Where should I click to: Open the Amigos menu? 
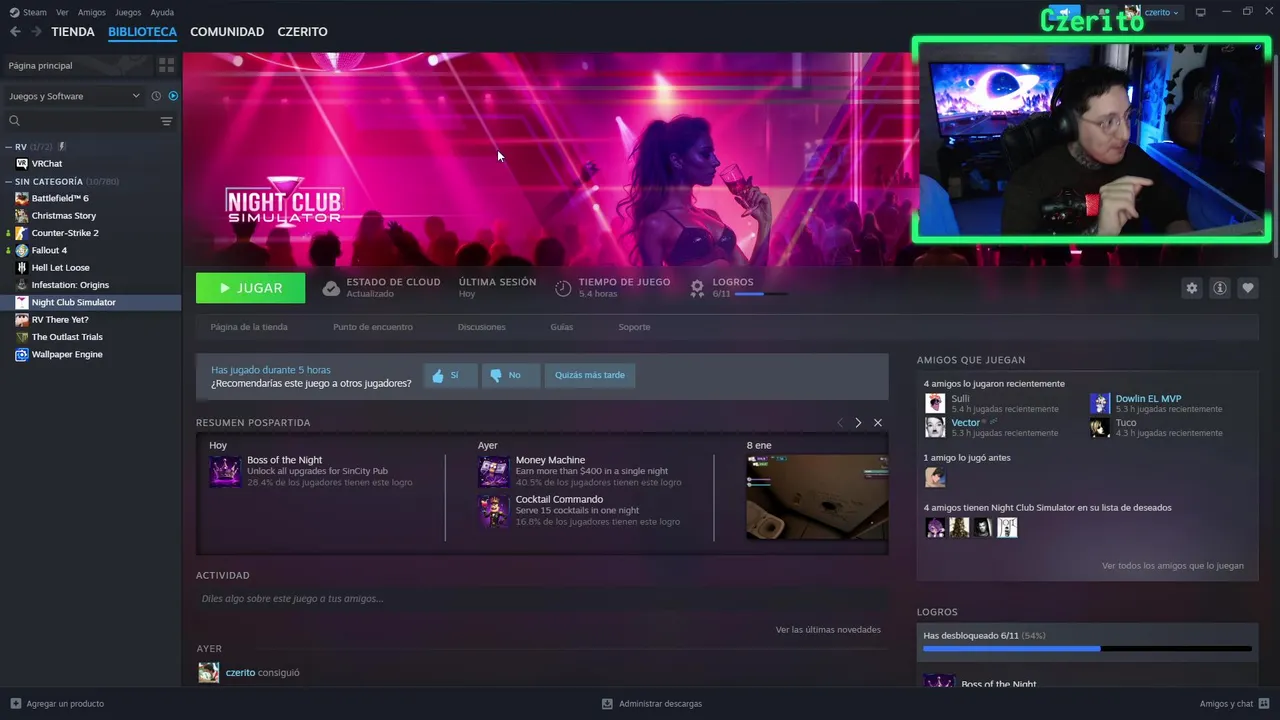(x=91, y=12)
